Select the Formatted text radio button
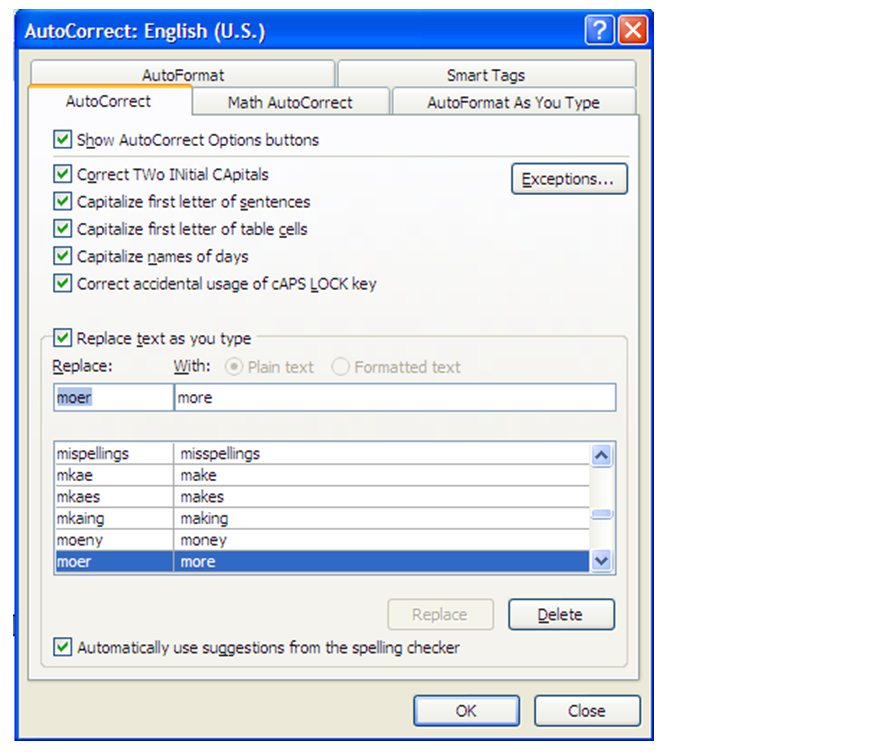 click(x=340, y=367)
